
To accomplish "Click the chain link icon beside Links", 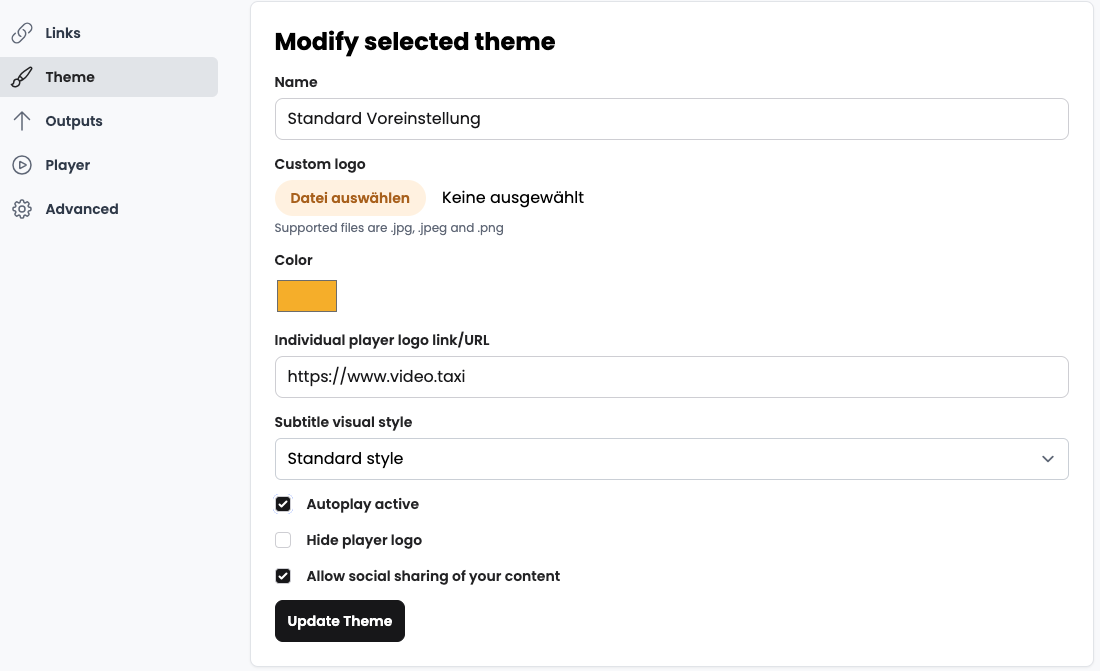I will coord(22,33).
